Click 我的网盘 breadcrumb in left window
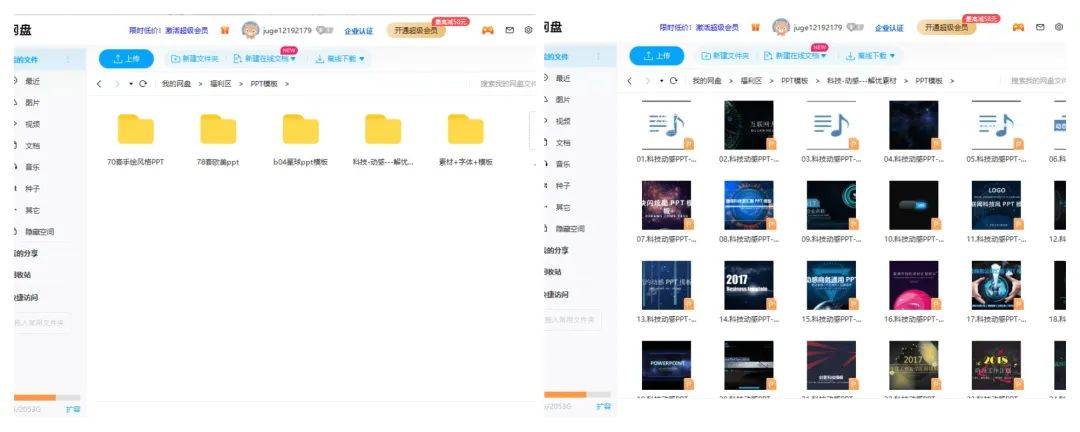 pos(176,83)
